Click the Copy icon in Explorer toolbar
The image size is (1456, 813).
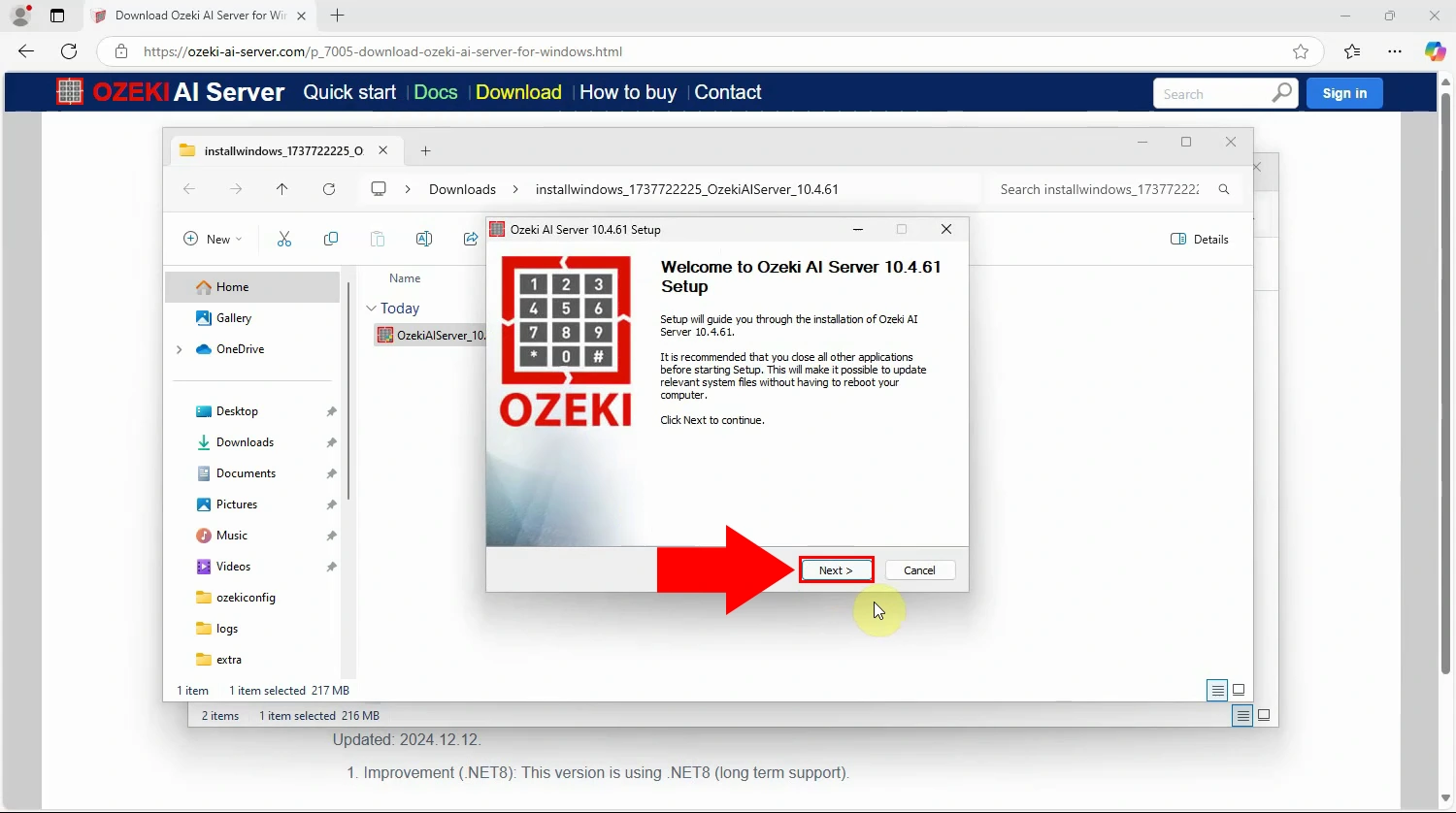coord(331,239)
